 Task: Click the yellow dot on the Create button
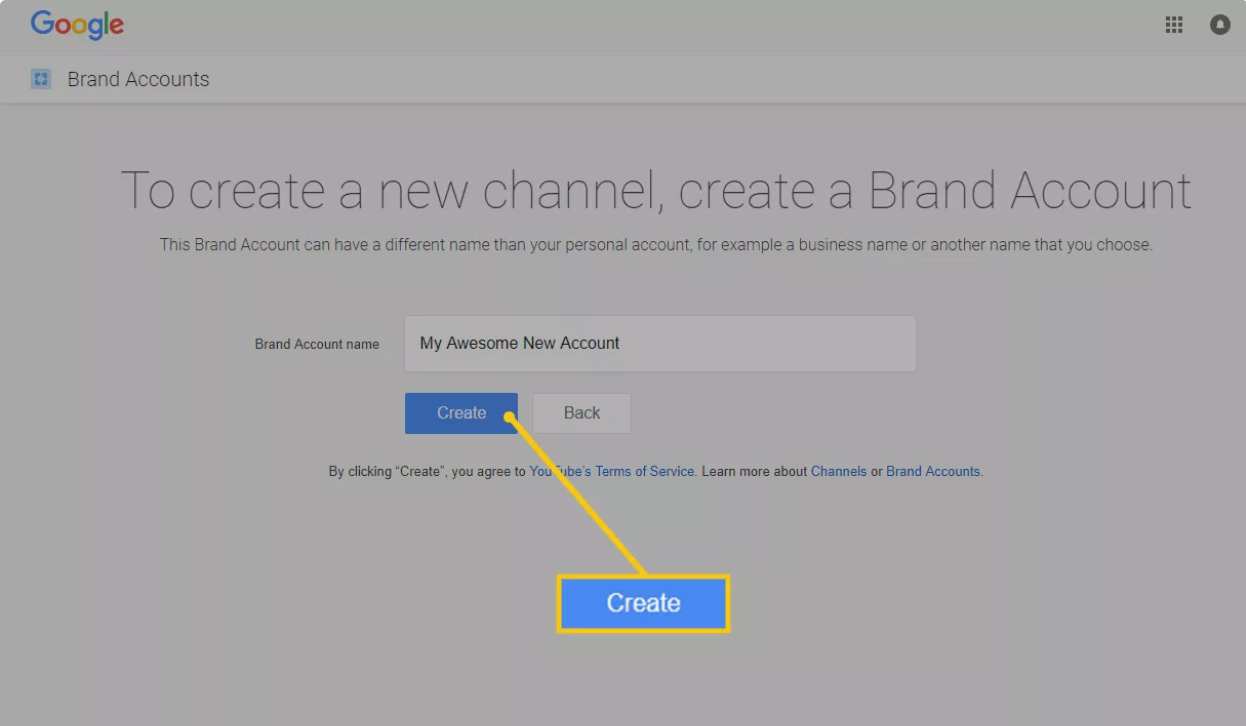pos(509,418)
